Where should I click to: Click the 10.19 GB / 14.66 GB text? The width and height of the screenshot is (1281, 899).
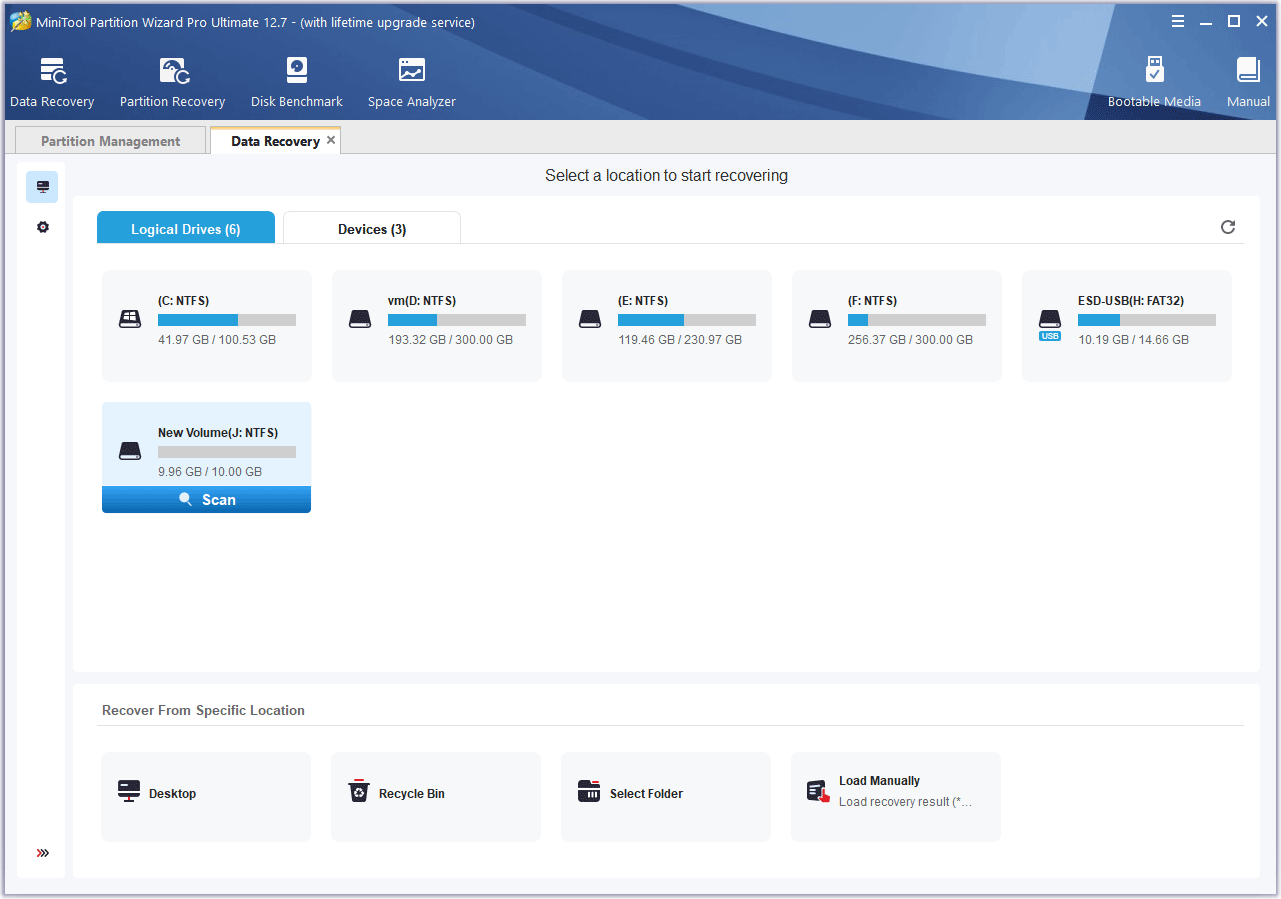tap(1133, 340)
